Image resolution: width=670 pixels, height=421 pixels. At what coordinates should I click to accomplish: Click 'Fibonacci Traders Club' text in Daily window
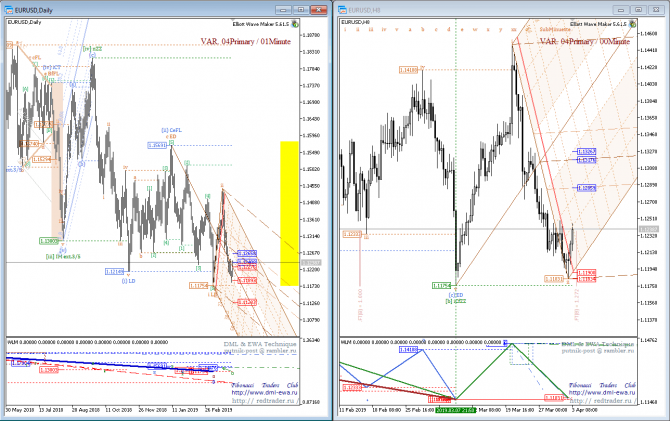pyautogui.click(x=265, y=385)
